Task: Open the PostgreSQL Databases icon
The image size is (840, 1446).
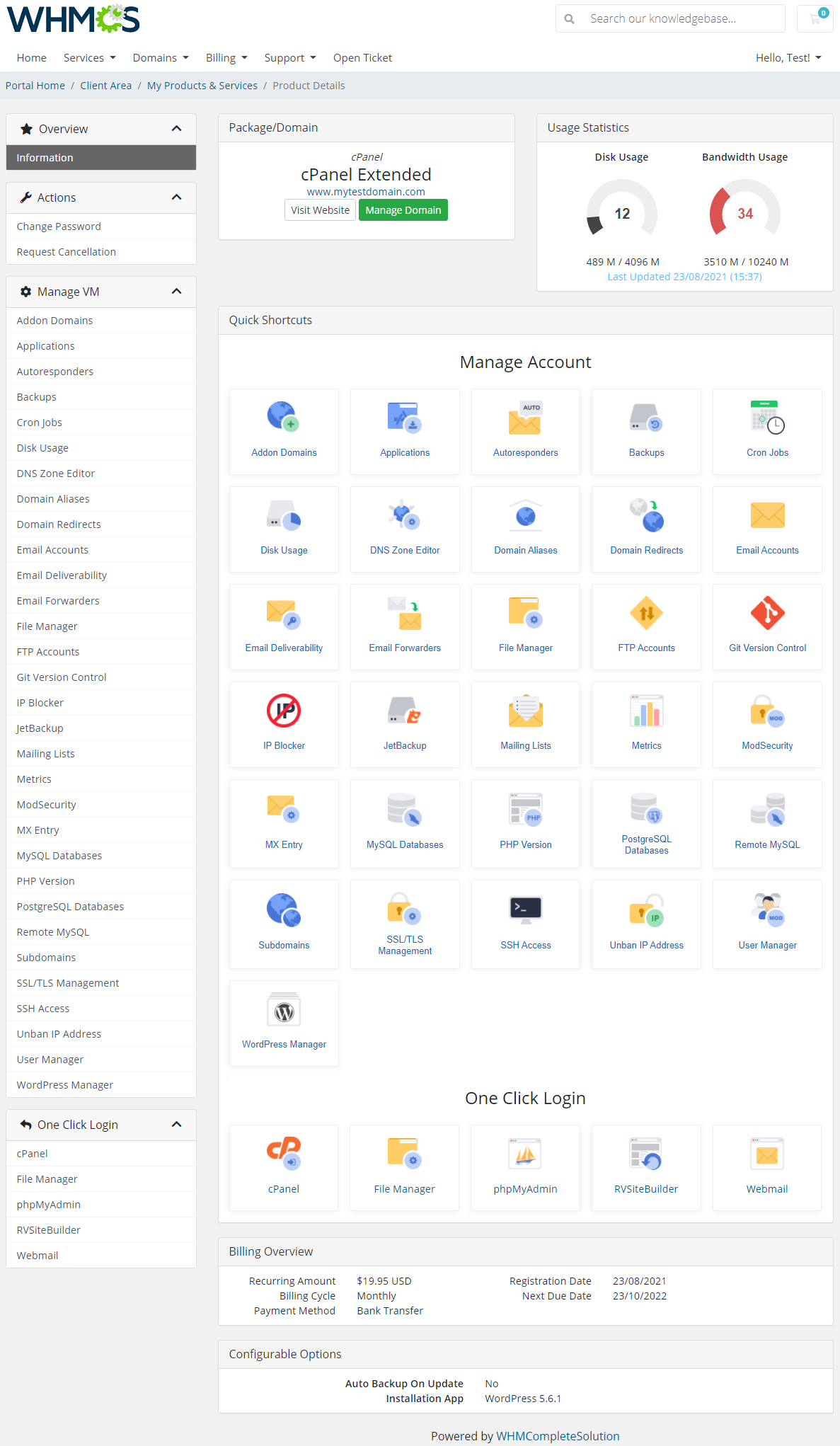Action: click(646, 808)
